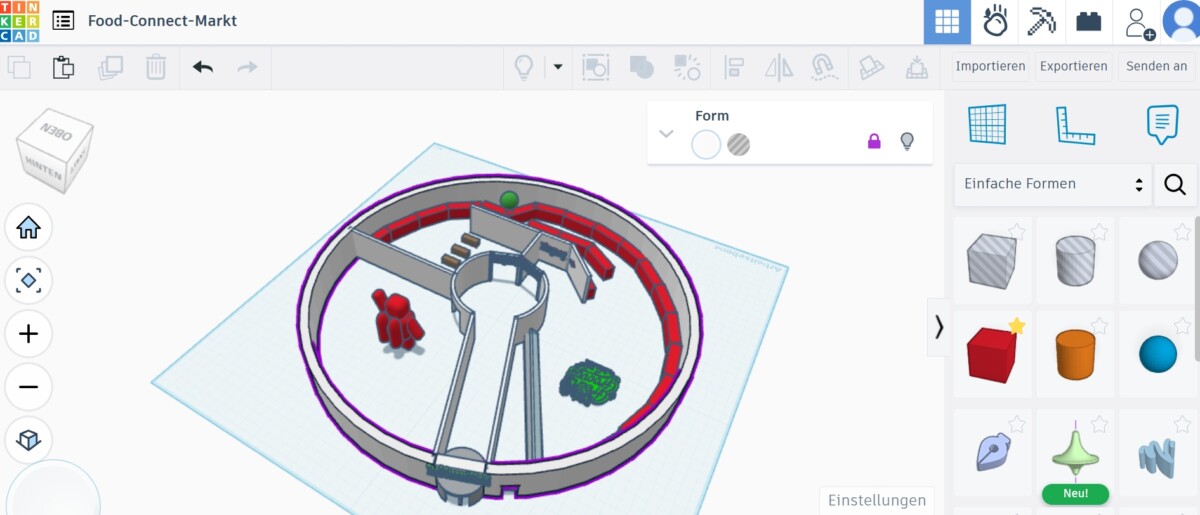Click the Align tool
The height and width of the screenshot is (515, 1200).
click(x=733, y=67)
